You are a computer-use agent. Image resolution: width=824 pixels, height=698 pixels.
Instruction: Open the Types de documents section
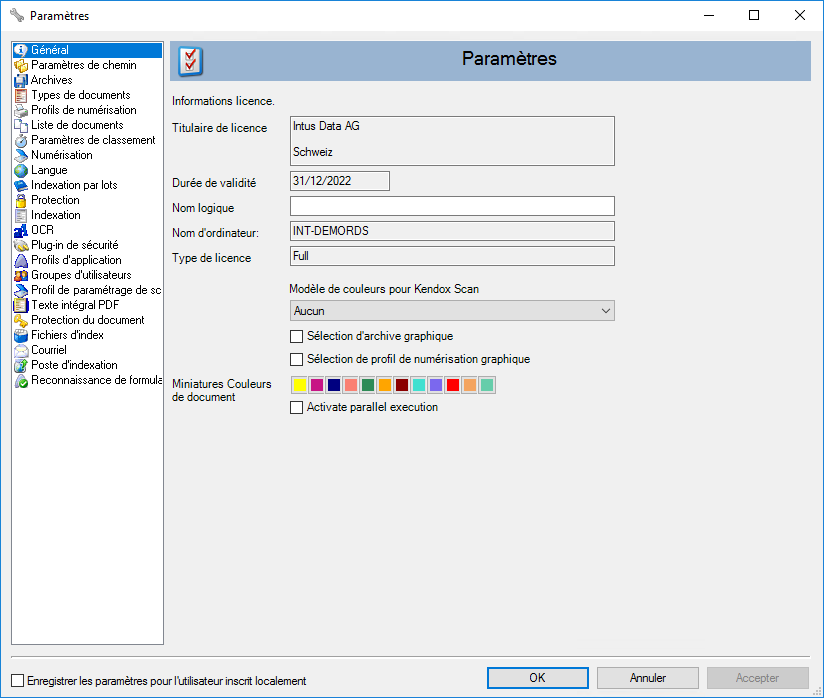(80, 95)
